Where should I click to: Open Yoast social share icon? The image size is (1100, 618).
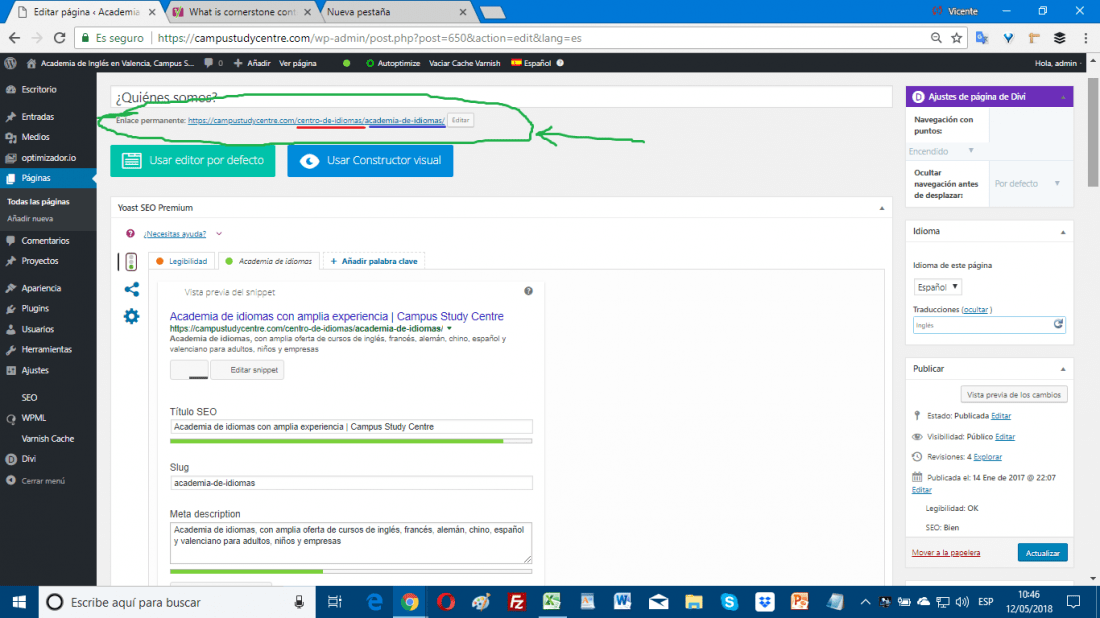[x=131, y=289]
